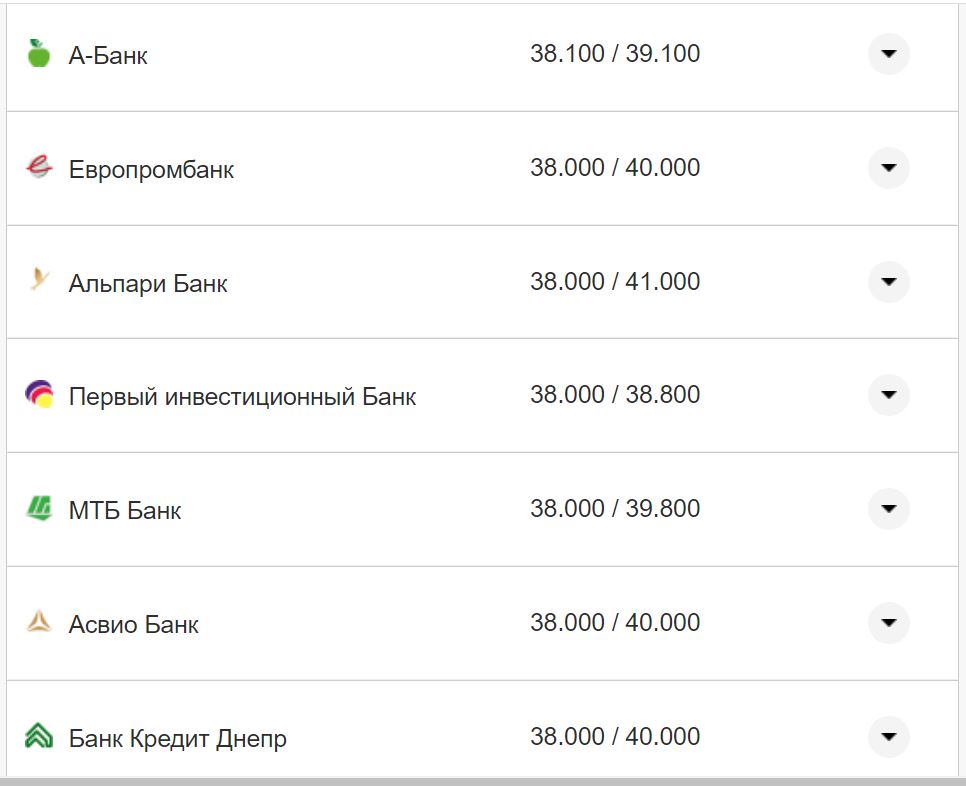
Task: Click the Альпари Банк logo icon
Action: tap(39, 281)
